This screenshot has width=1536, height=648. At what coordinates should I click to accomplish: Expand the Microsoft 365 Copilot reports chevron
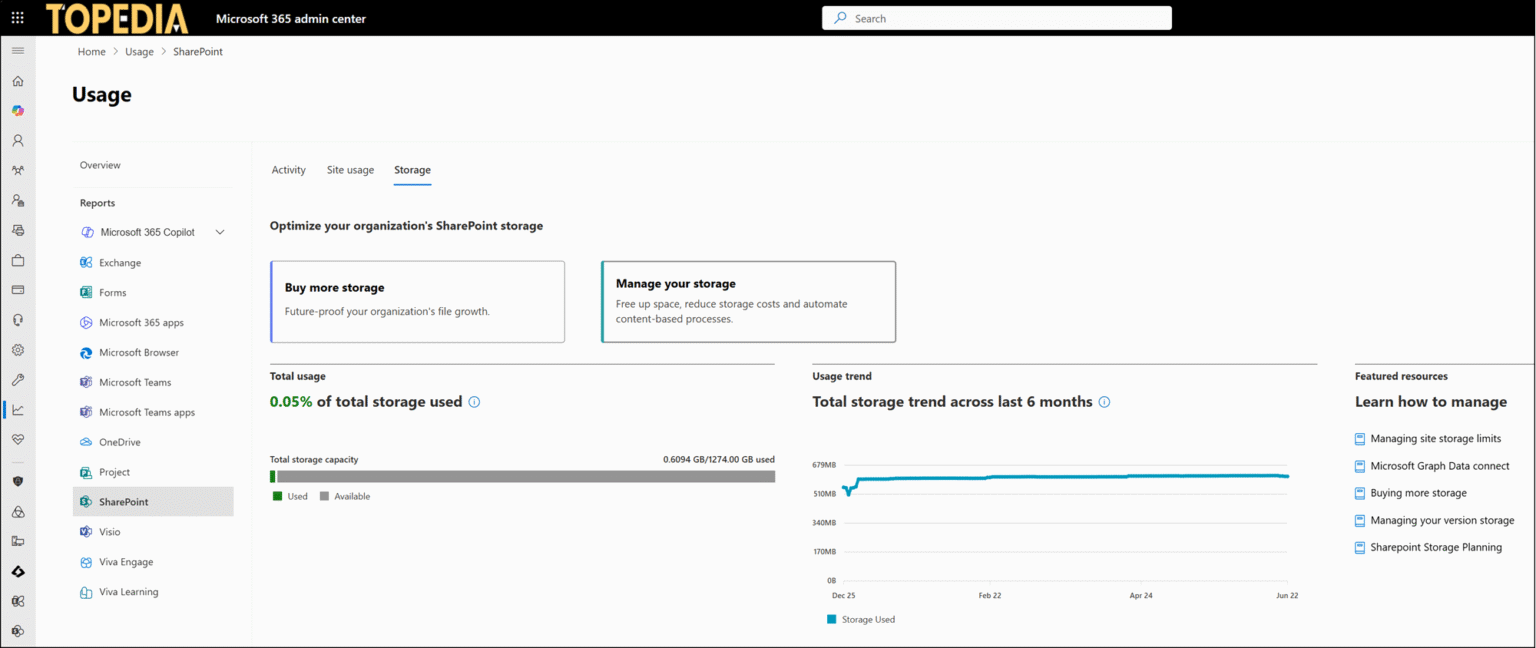(220, 233)
